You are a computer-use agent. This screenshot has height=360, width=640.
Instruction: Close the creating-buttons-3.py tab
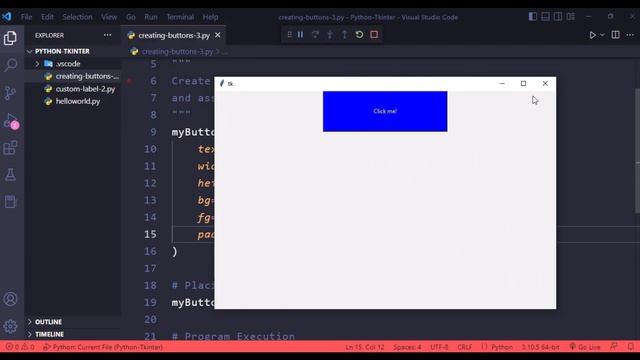(218, 36)
